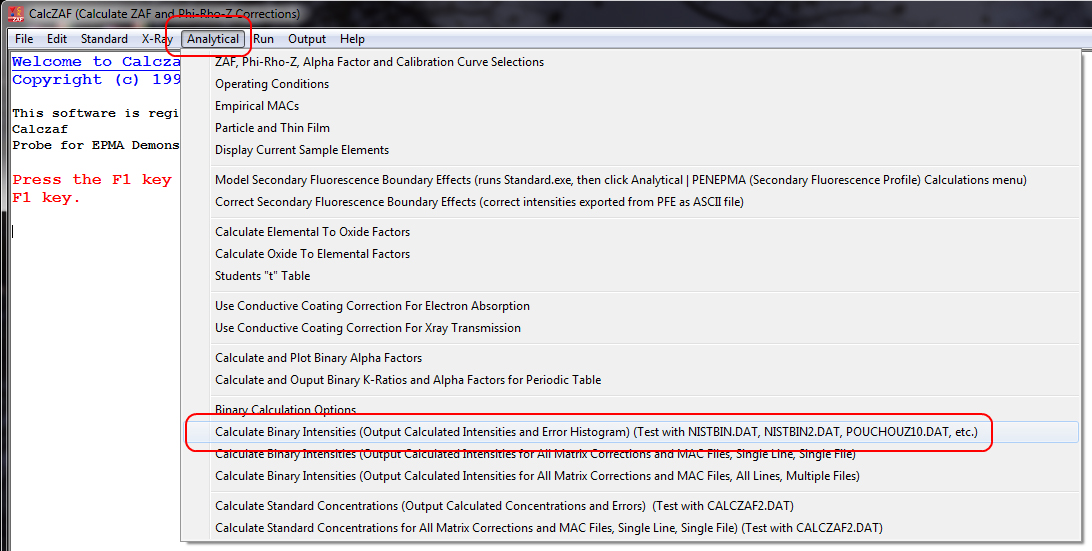Toggle Conductive Coating Correction For Xray Transmission

point(367,328)
